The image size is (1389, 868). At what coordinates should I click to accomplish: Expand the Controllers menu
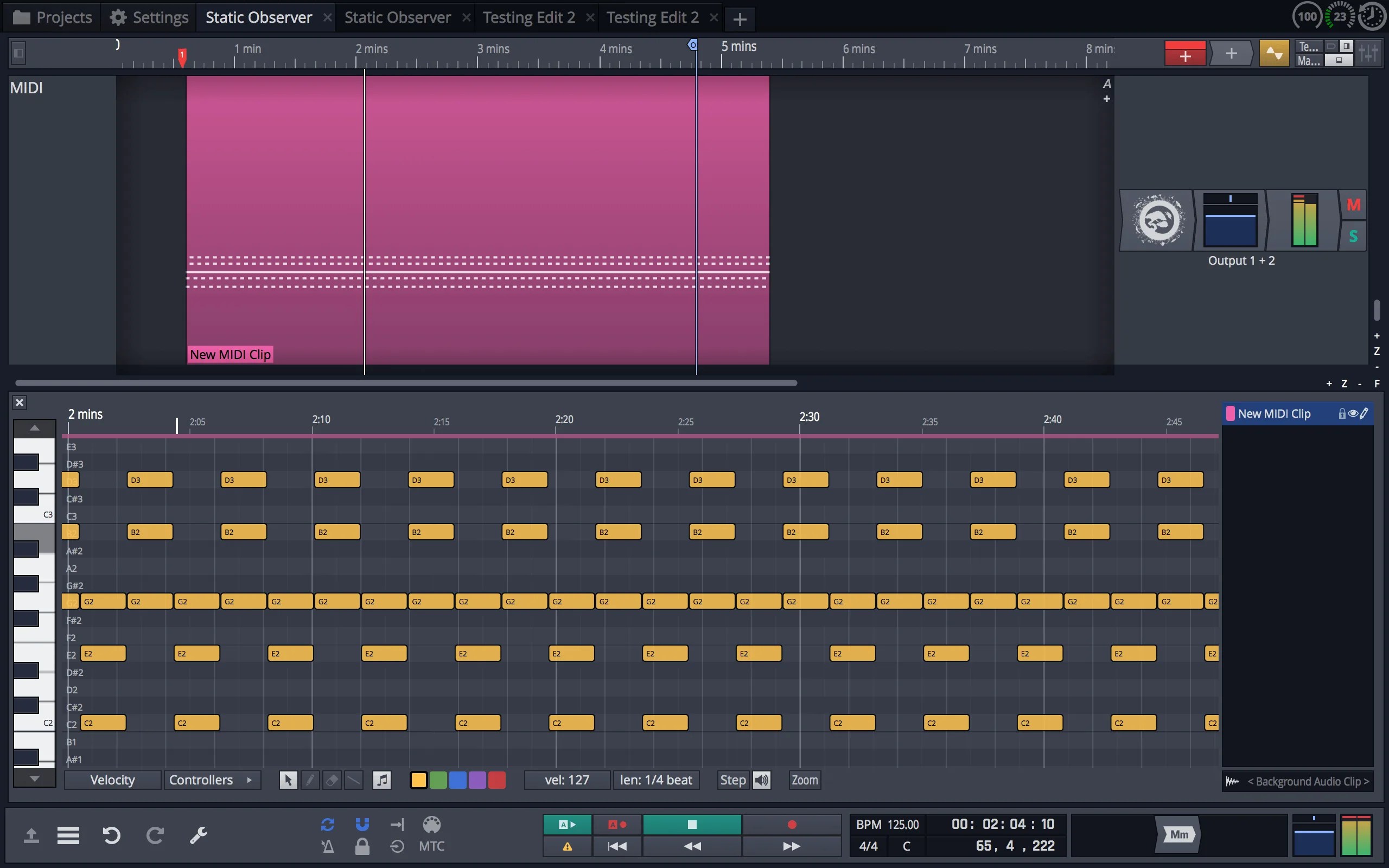pos(212,780)
